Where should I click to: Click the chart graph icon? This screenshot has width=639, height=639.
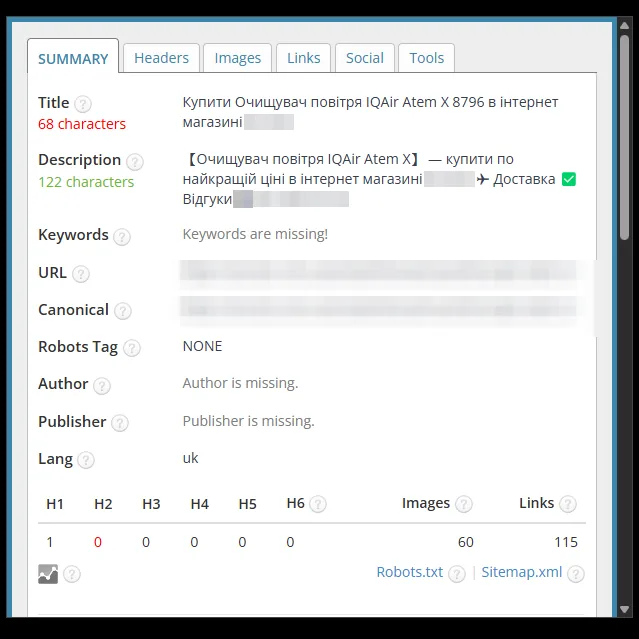(48, 574)
